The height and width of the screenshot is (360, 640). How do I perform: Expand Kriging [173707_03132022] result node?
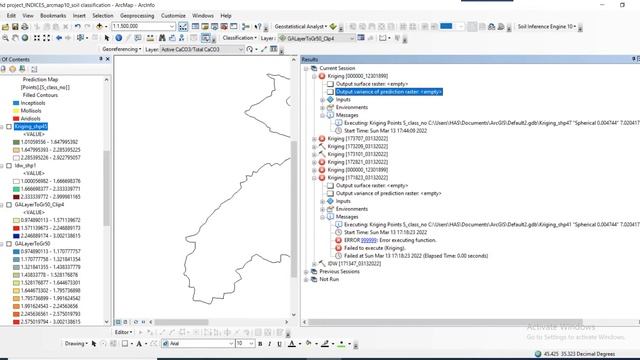click(x=314, y=139)
